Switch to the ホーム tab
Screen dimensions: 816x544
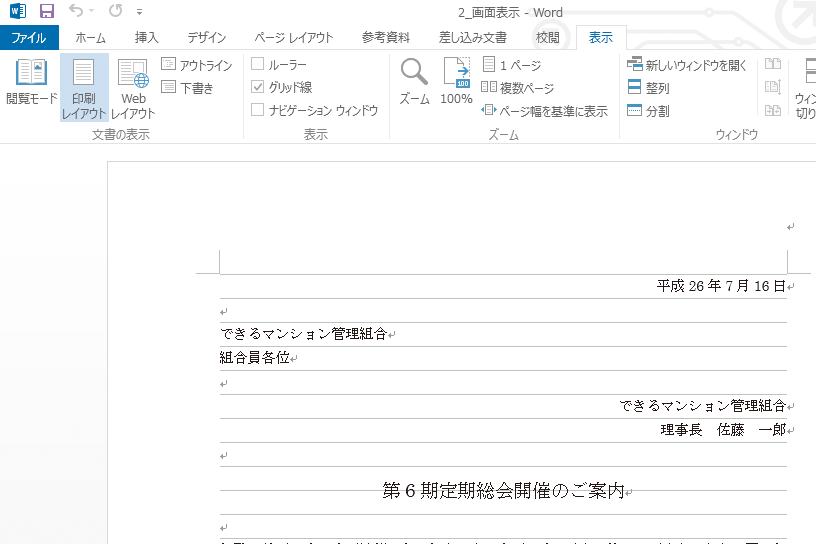pos(90,37)
